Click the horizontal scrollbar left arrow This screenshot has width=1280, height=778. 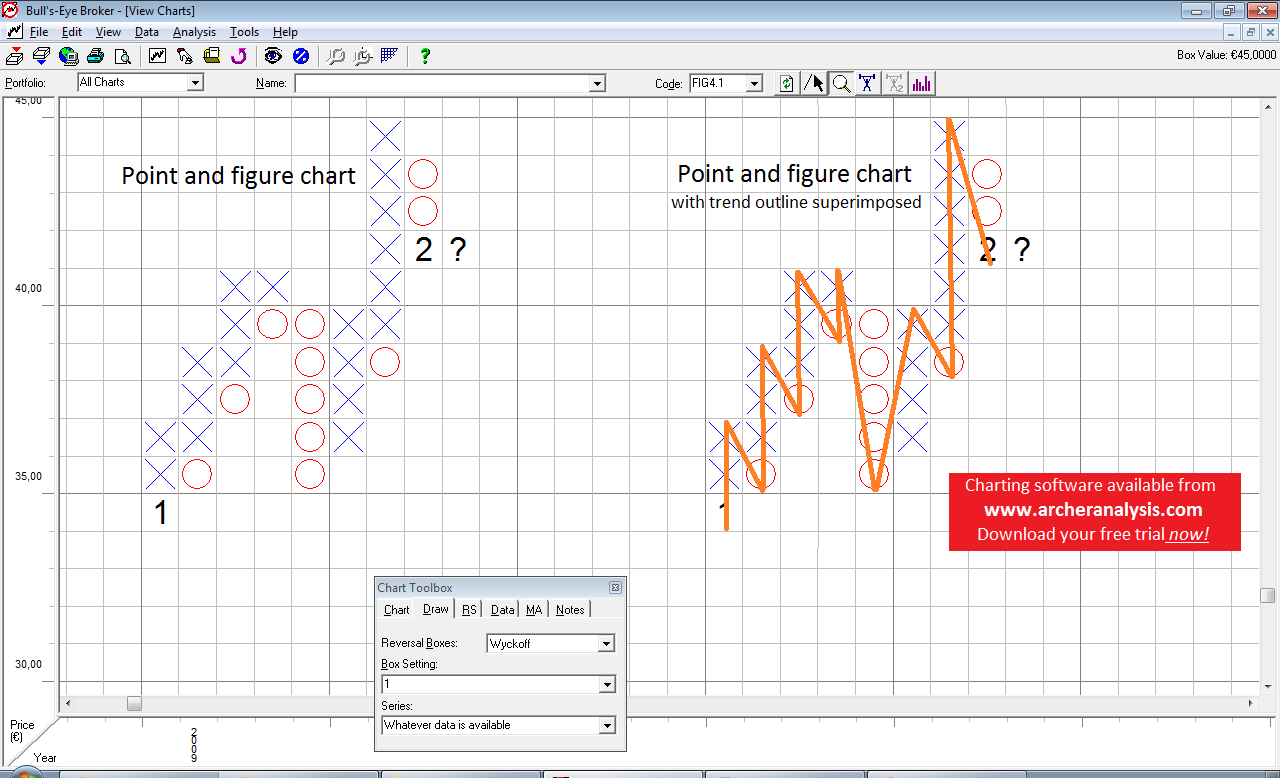pyautogui.click(x=68, y=704)
